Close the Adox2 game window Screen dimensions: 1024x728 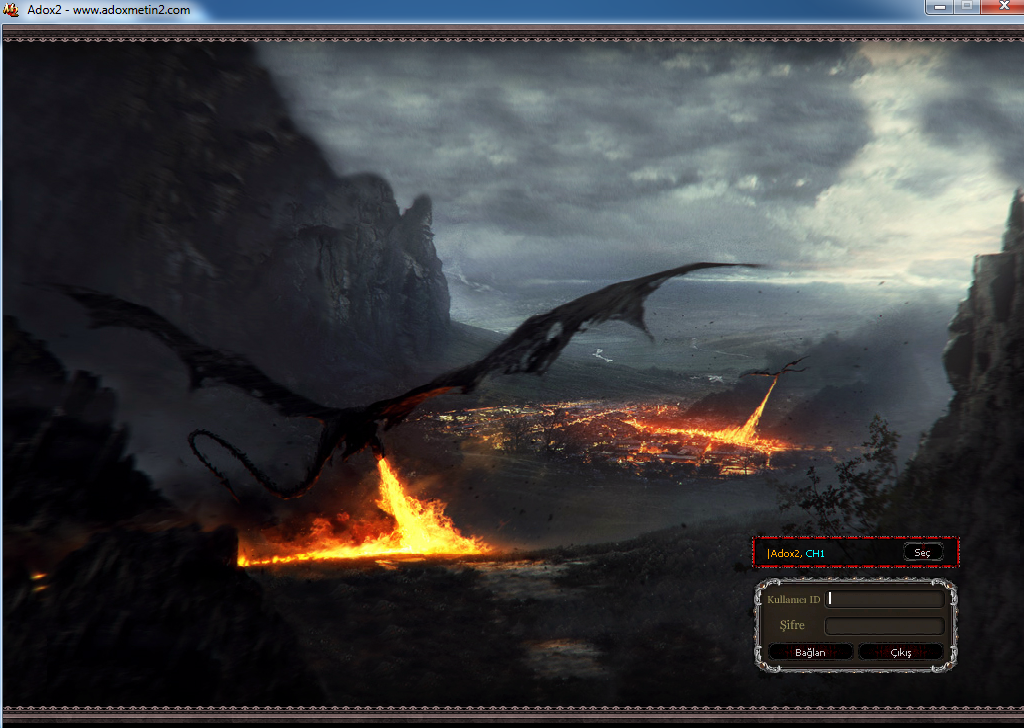(x=1002, y=7)
